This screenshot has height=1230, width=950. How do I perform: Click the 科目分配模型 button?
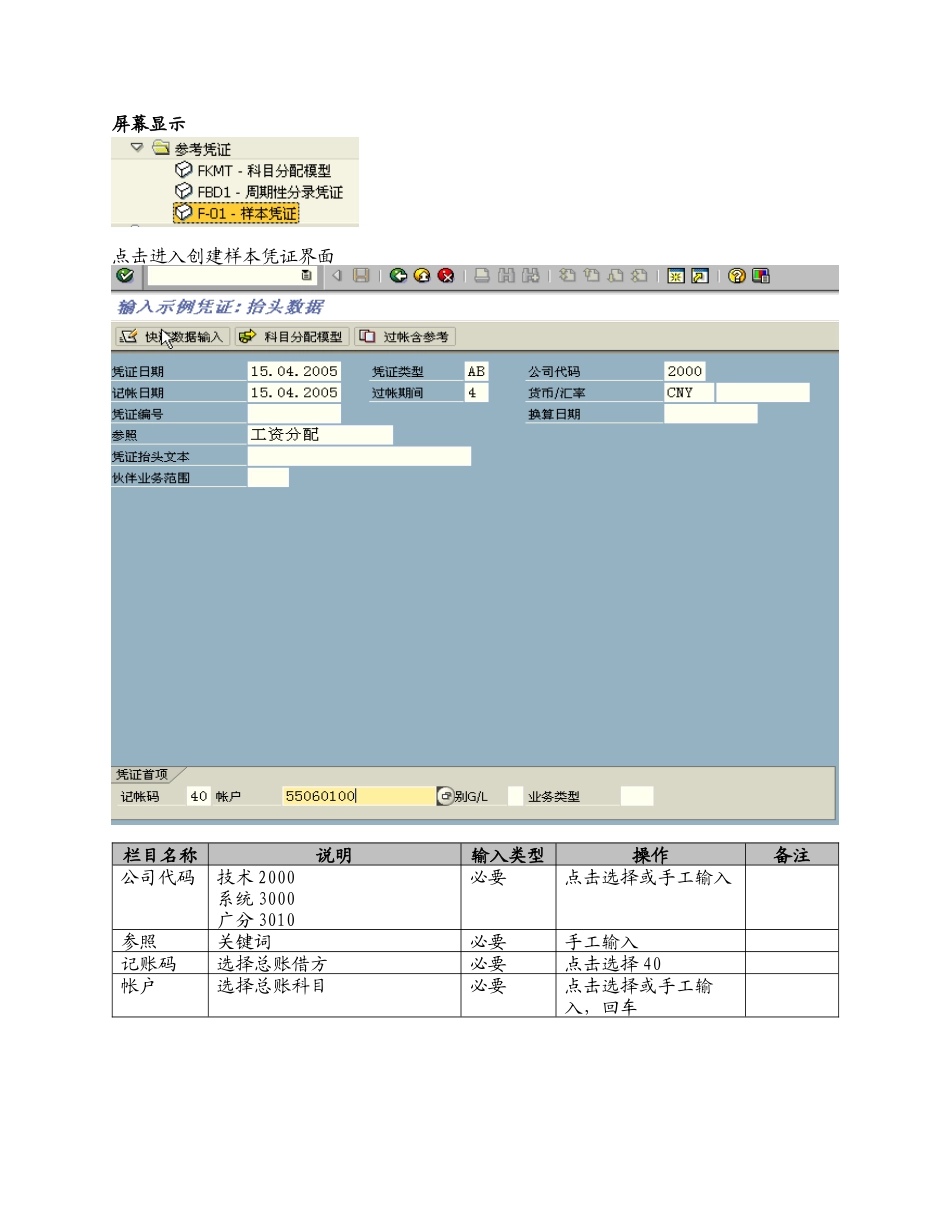point(293,337)
